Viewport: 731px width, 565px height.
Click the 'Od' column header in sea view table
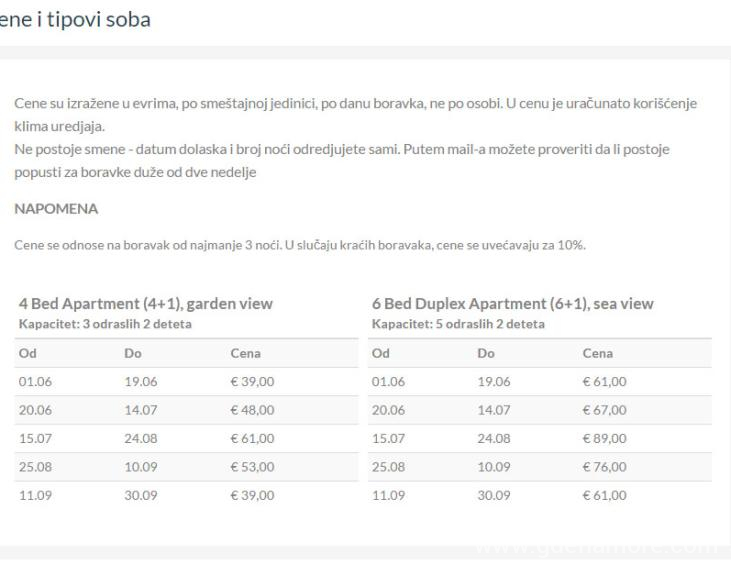click(380, 353)
